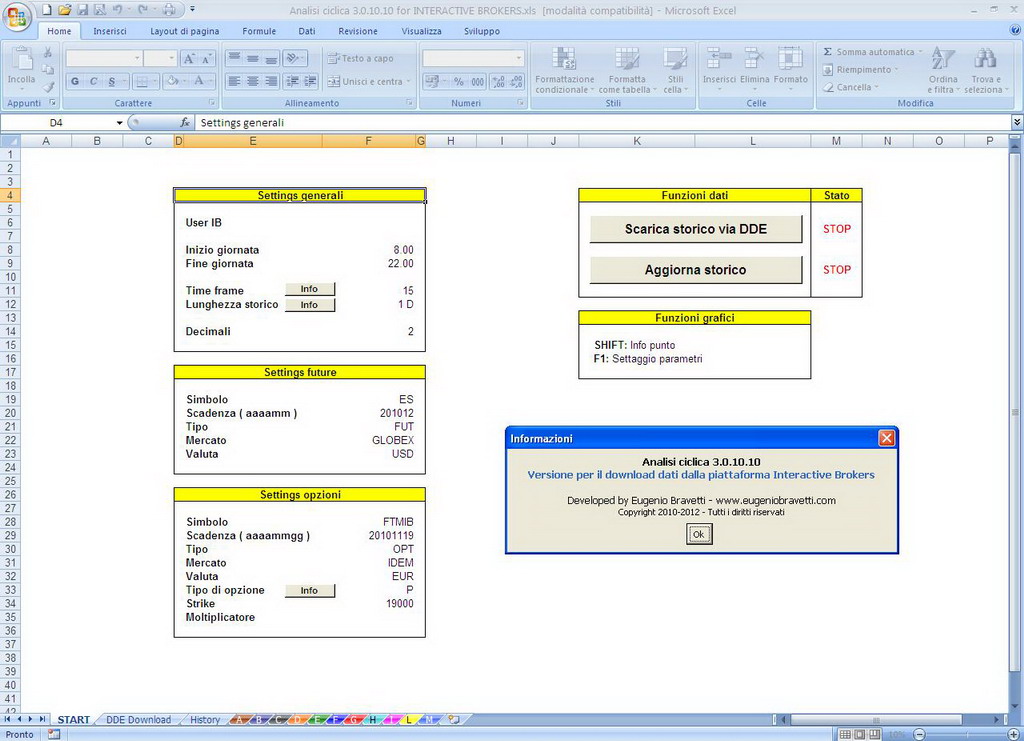
Task: Expand the Name Box dropdown arrow
Action: pos(120,123)
